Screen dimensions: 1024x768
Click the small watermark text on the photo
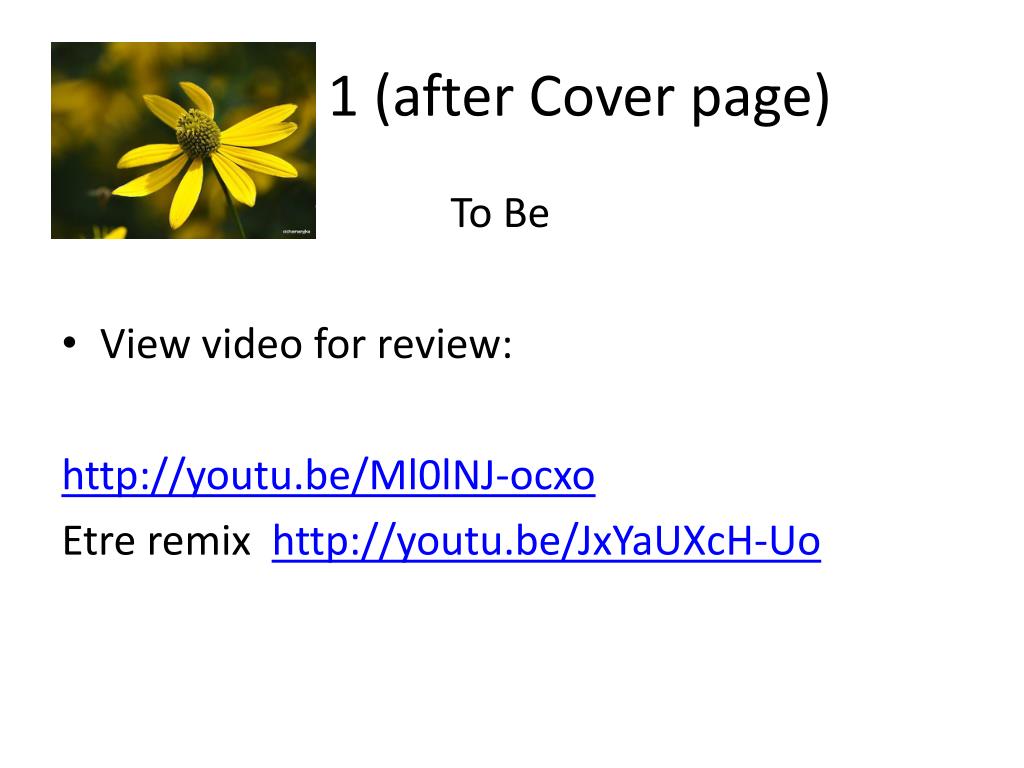[296, 232]
